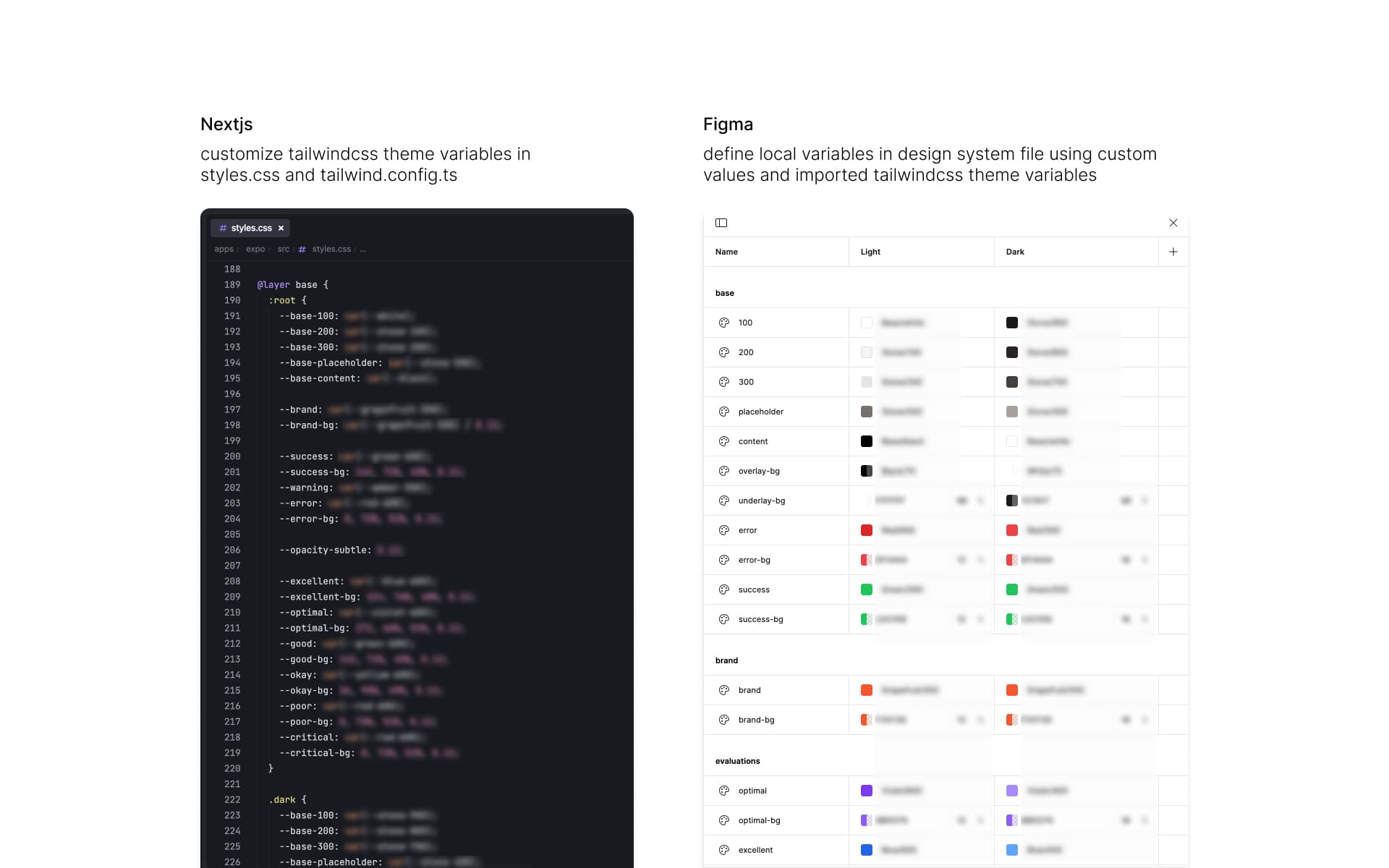Click the plus icon to add a mode

tap(1173, 252)
